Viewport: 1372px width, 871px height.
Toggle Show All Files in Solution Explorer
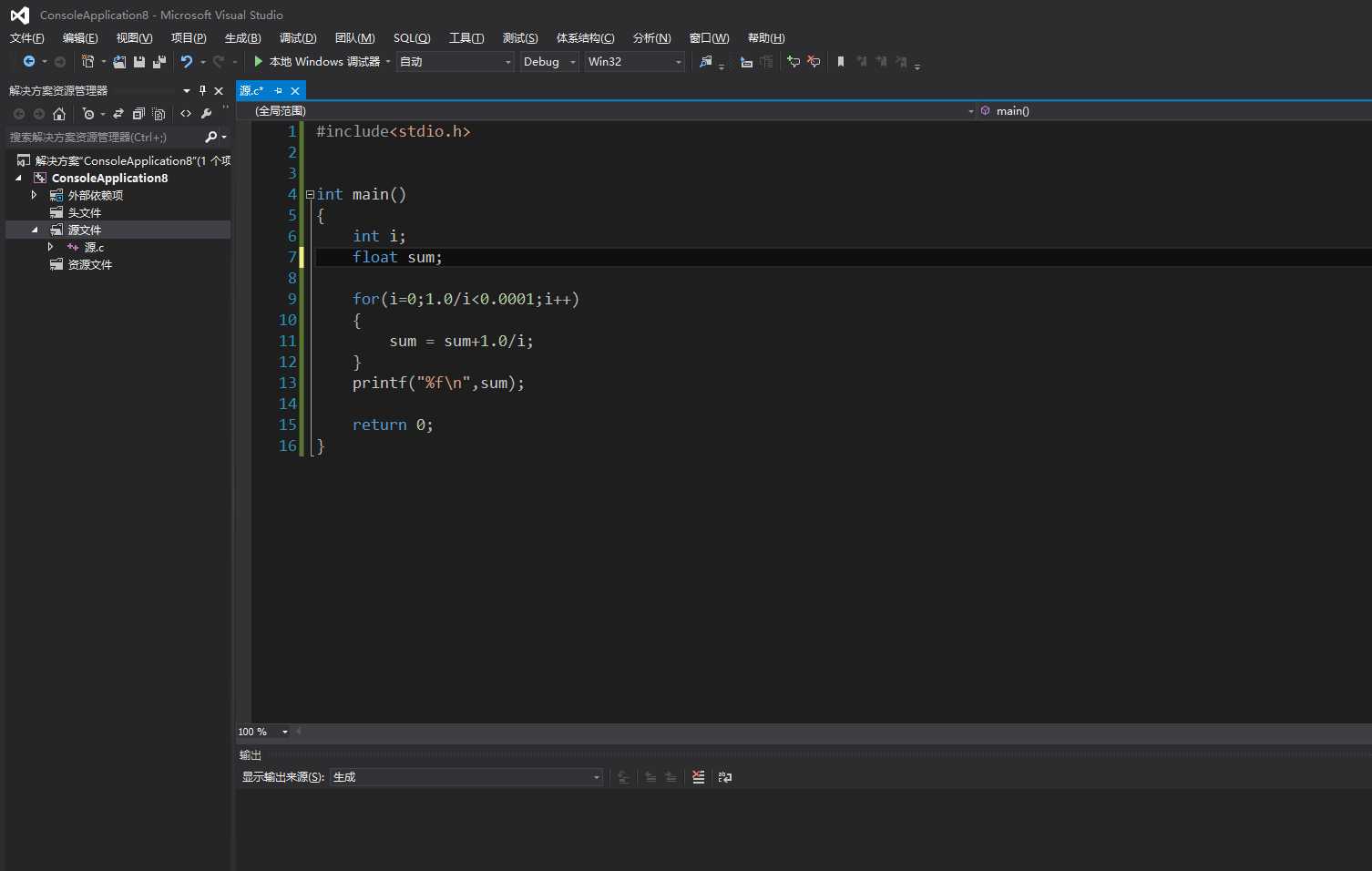(159, 114)
